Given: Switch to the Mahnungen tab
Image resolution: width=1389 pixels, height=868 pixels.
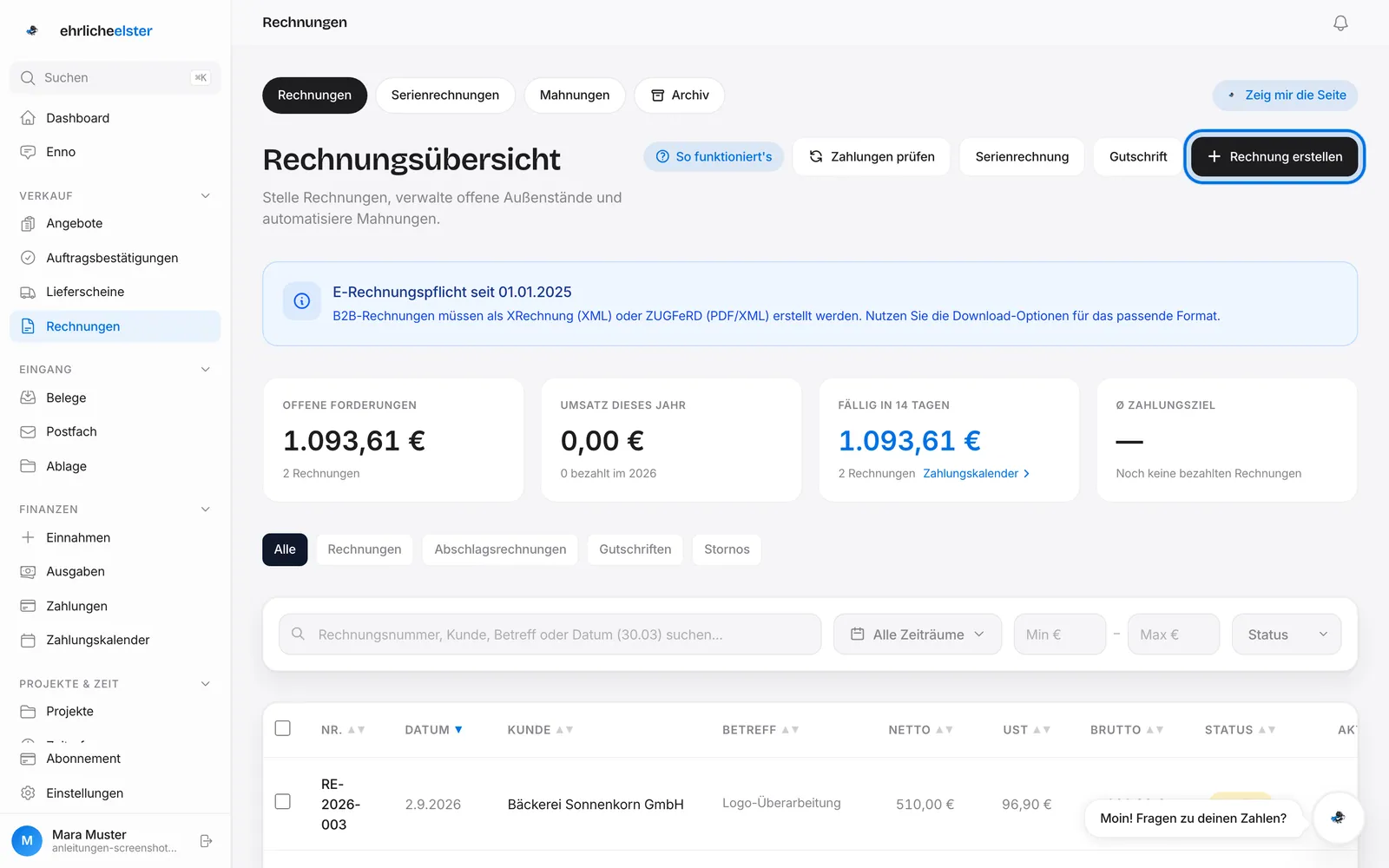Looking at the screenshot, I should (575, 95).
